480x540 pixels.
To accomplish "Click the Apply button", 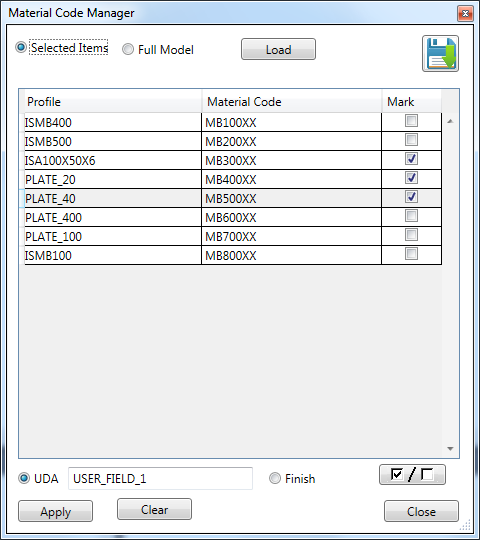I will (x=55, y=511).
